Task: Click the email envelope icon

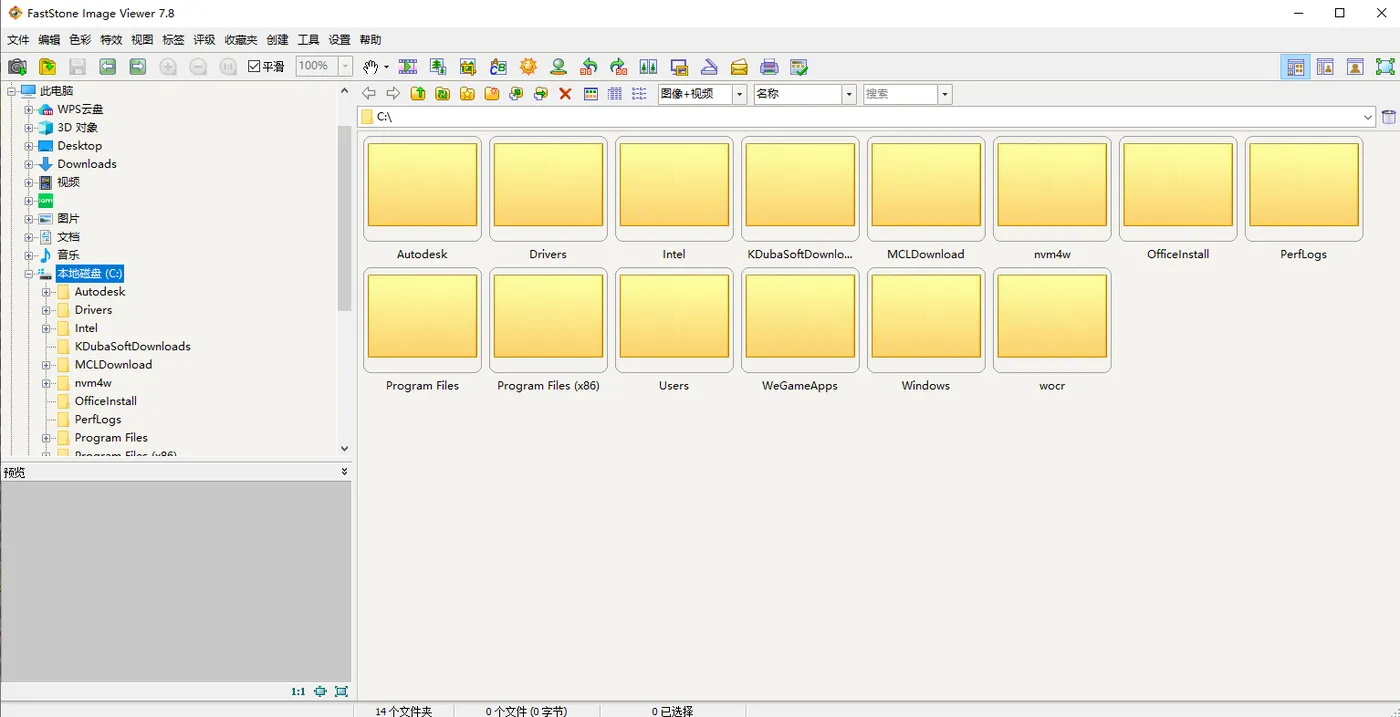Action: pos(739,67)
